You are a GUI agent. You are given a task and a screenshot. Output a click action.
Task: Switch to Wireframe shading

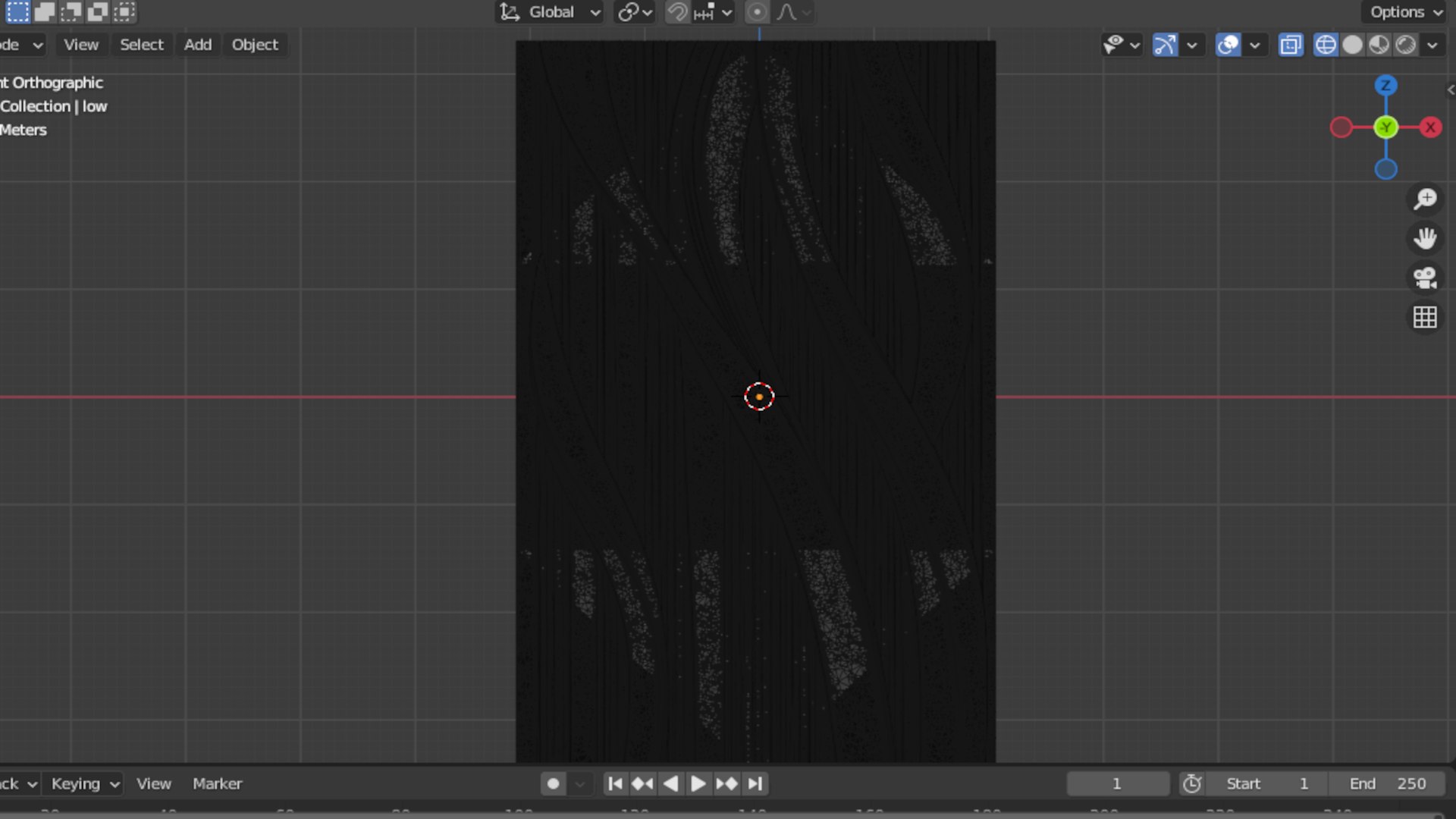pos(1326,45)
